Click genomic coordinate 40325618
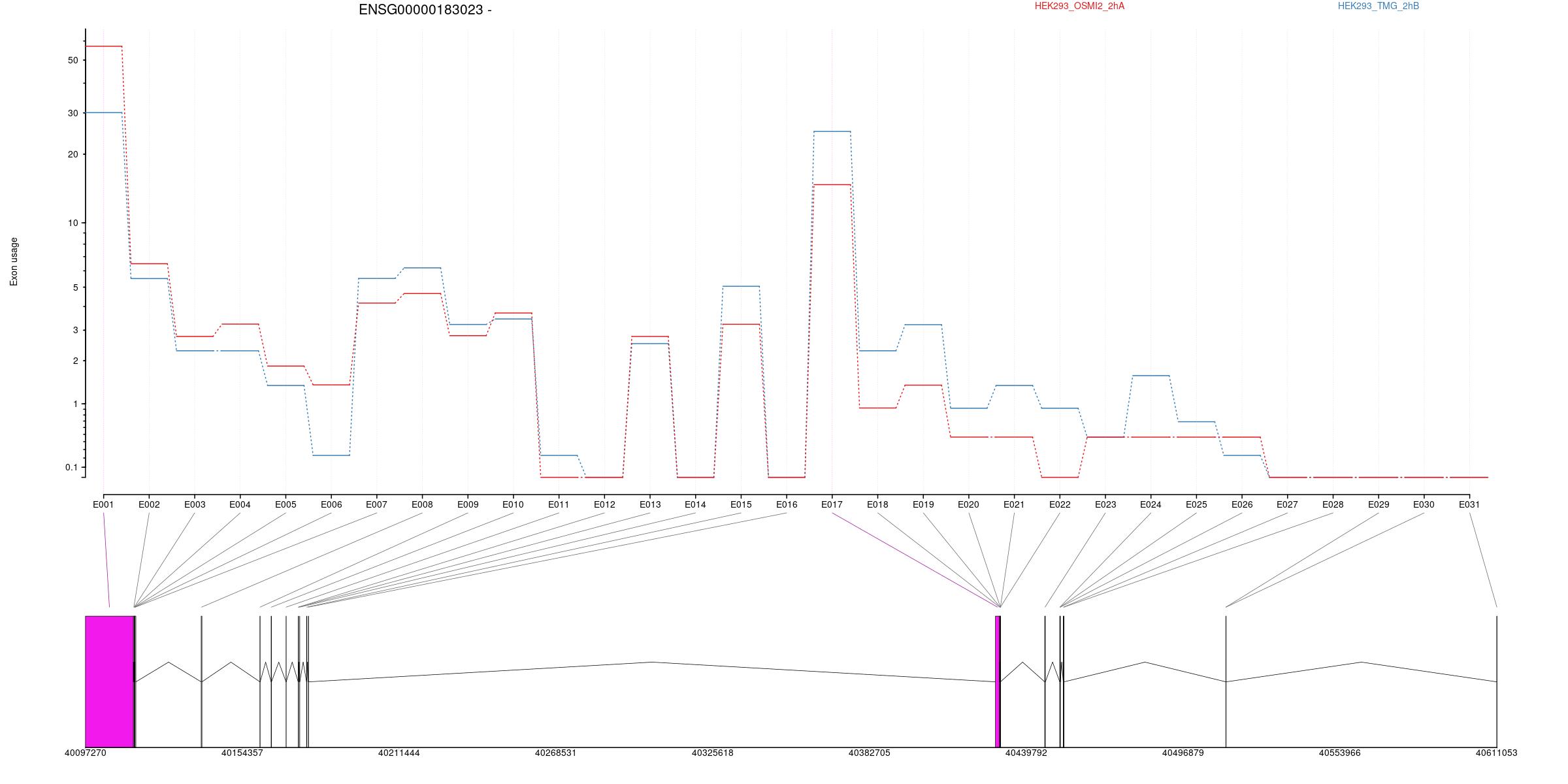The width and height of the screenshot is (1568, 784). pyautogui.click(x=712, y=753)
